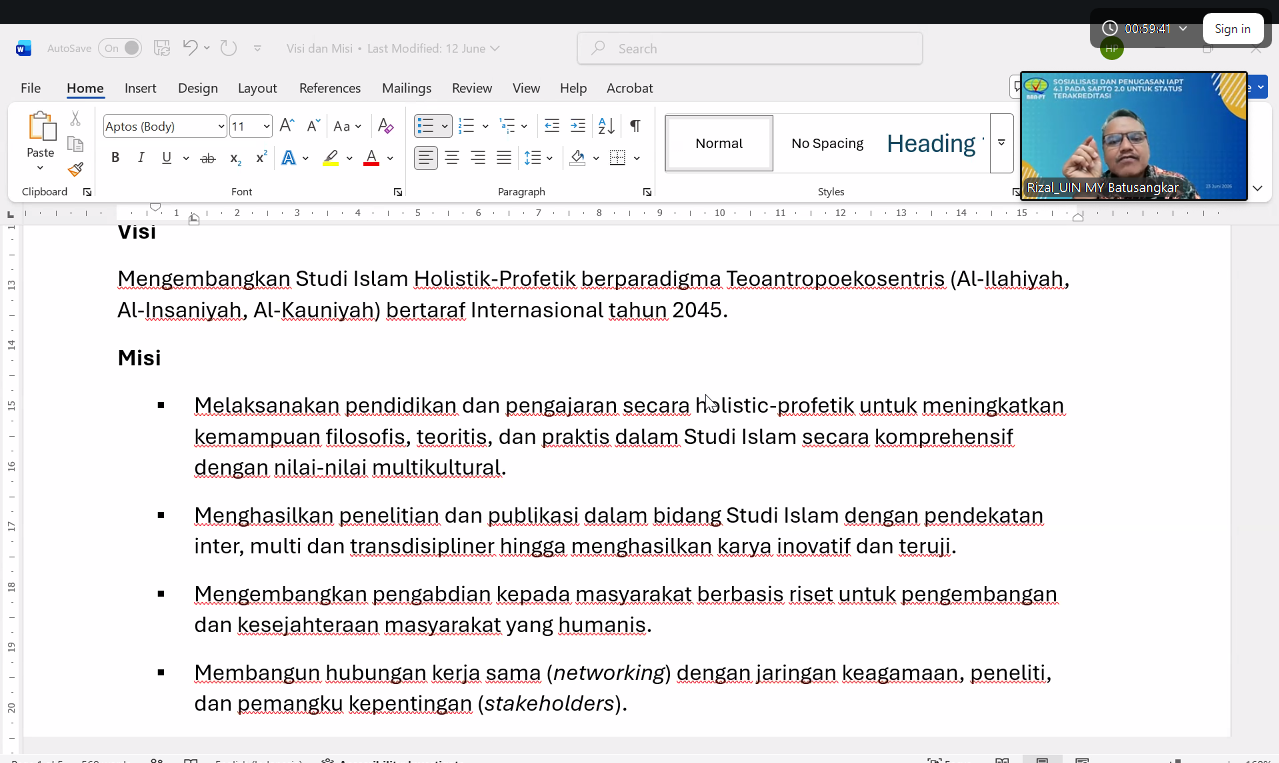Increase paragraph indent
The image size is (1279, 763).
[578, 126]
